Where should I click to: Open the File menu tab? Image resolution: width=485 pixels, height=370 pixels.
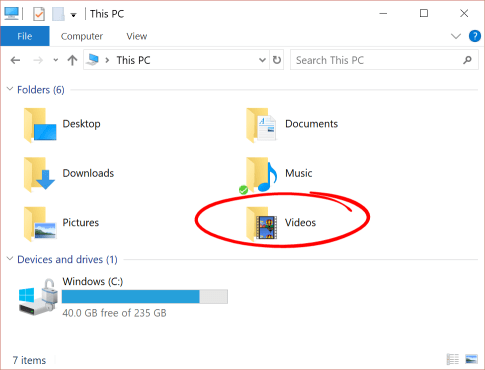pyautogui.click(x=25, y=36)
